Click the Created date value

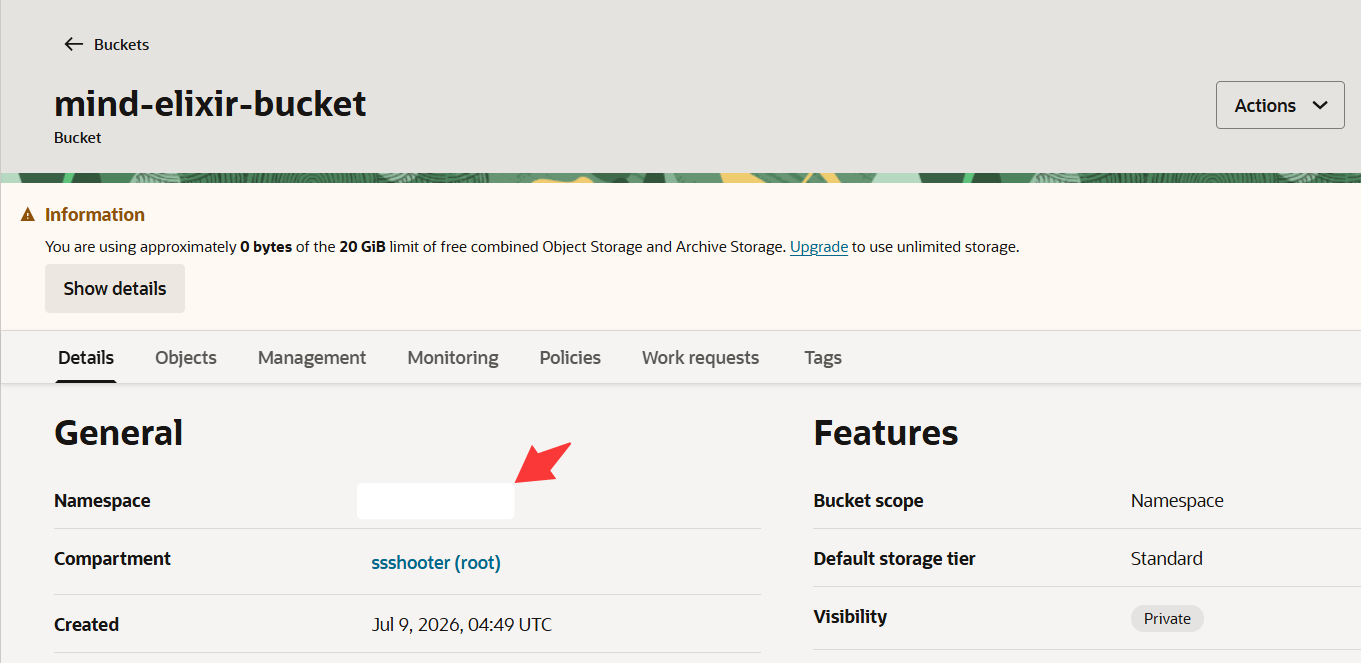(462, 625)
